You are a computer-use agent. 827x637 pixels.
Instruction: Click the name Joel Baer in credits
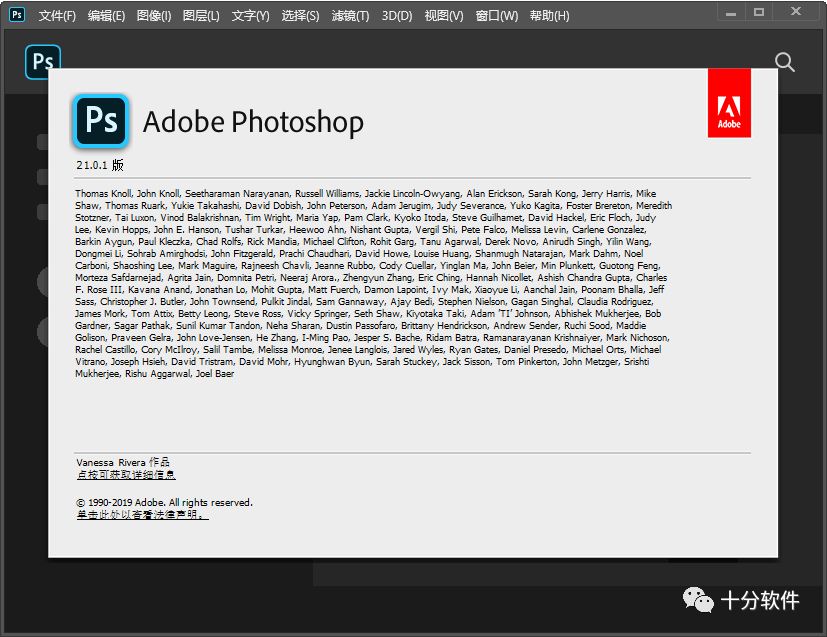tap(215, 373)
